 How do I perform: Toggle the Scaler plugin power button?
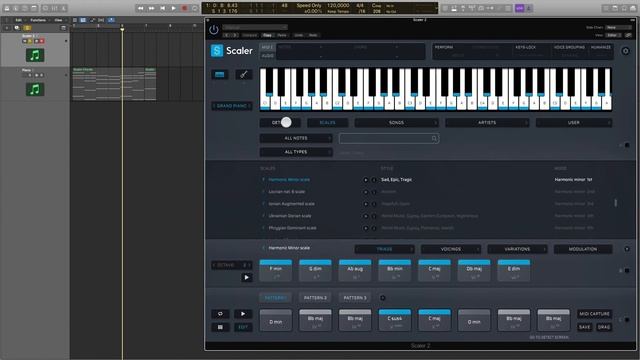(213, 30)
